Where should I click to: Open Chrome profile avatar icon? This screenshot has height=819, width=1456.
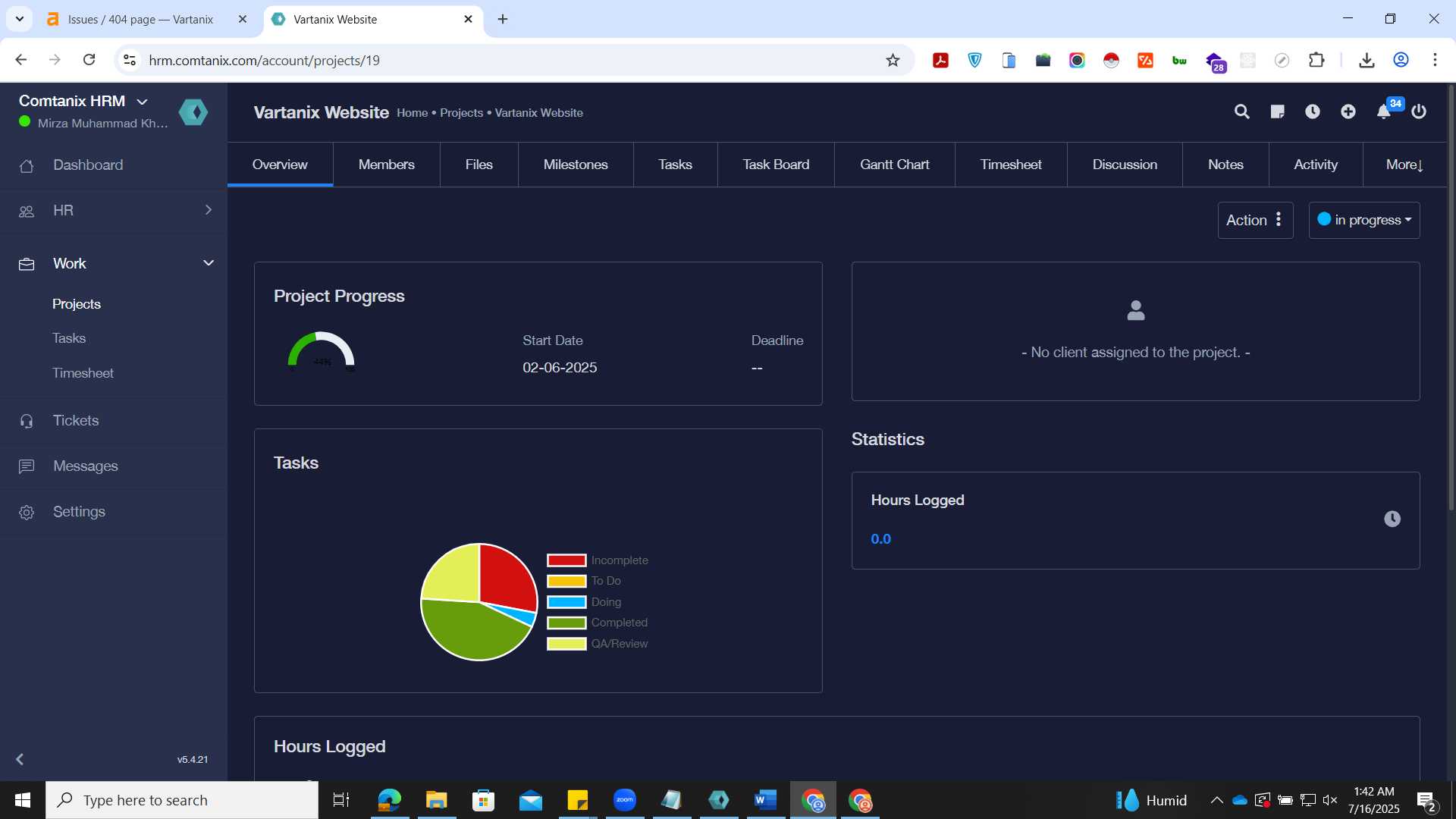(x=1401, y=60)
